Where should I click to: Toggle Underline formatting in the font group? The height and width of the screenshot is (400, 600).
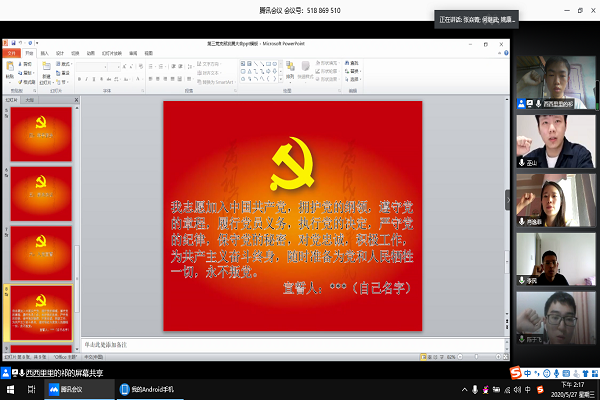(93, 77)
